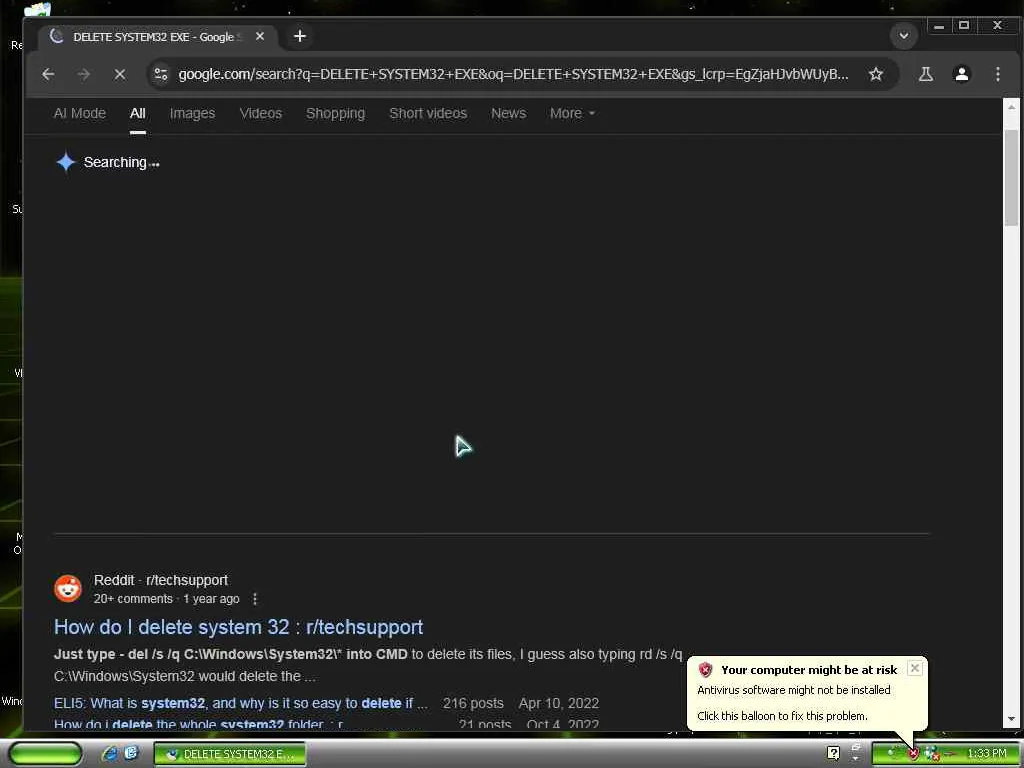Open How do i delete whole system32 folder link
This screenshot has height=768, width=1024.
point(199,724)
